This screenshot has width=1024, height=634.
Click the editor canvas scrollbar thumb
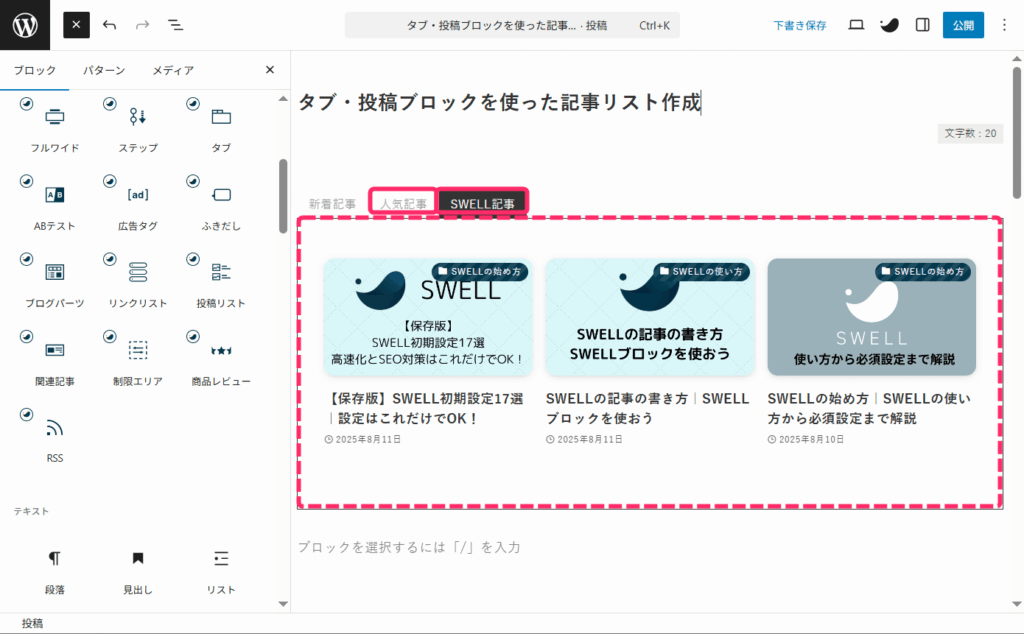point(1017,132)
